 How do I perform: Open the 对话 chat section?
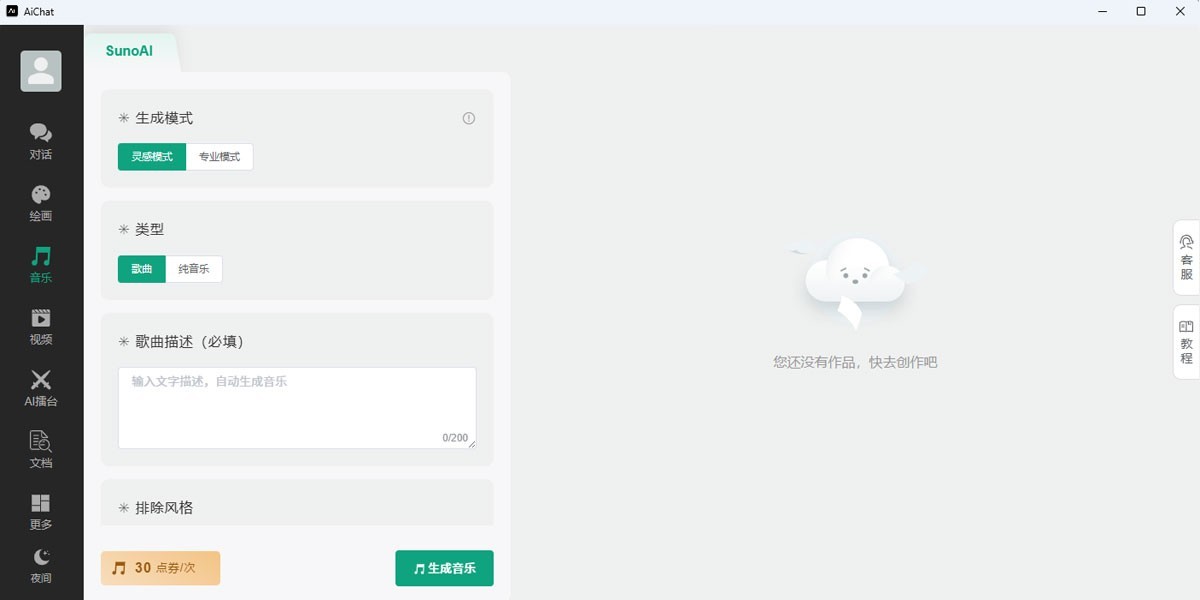41,141
